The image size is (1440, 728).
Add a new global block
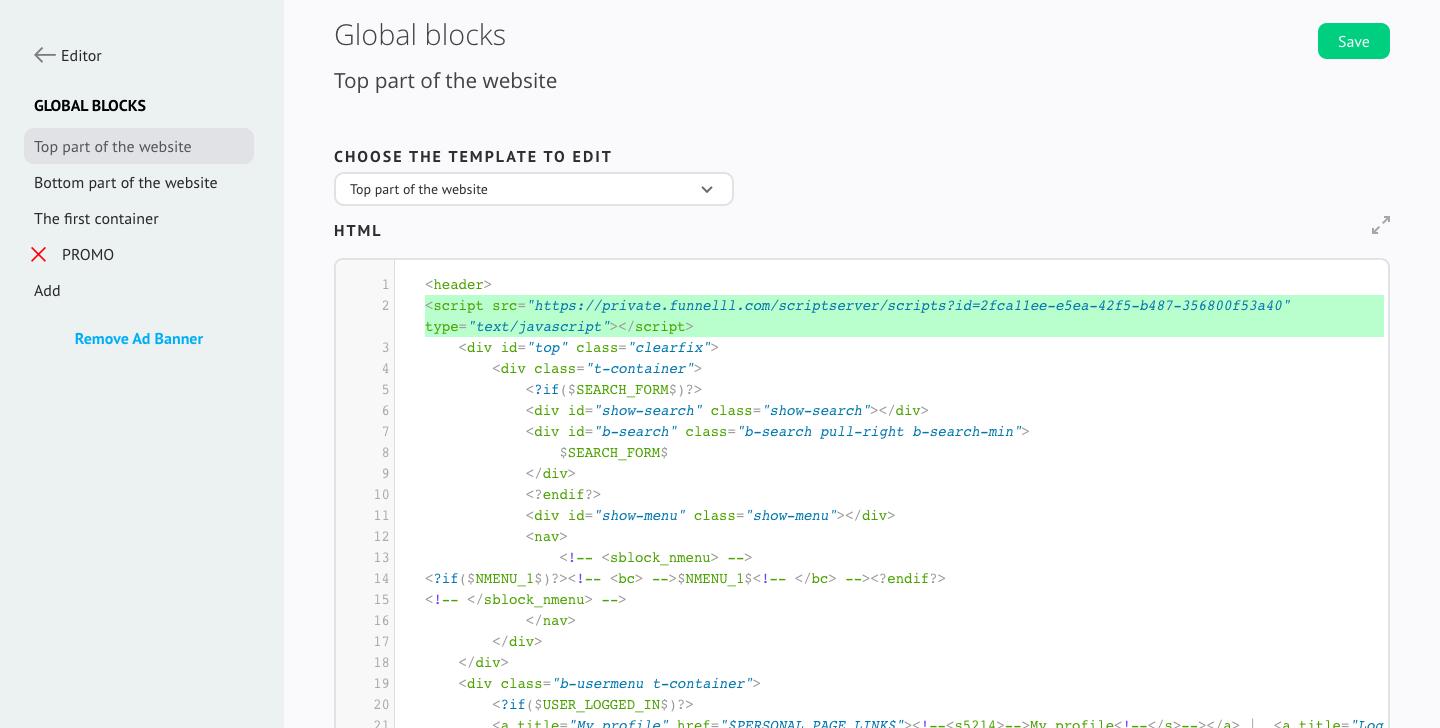(47, 291)
